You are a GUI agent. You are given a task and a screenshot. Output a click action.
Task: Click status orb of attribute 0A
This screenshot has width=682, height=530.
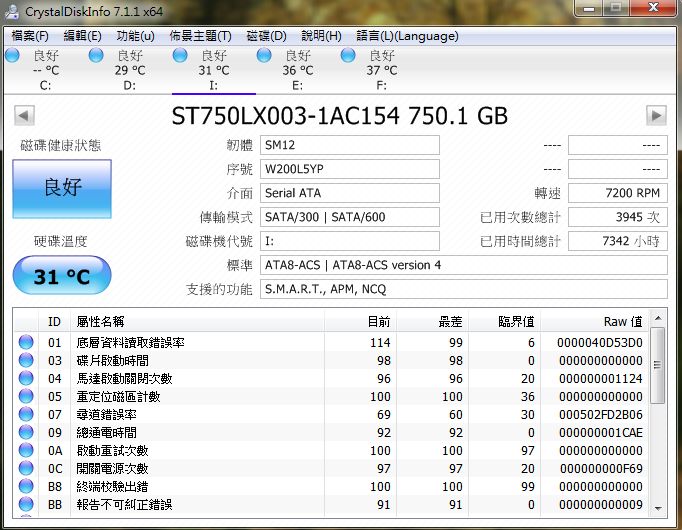[x=26, y=450]
